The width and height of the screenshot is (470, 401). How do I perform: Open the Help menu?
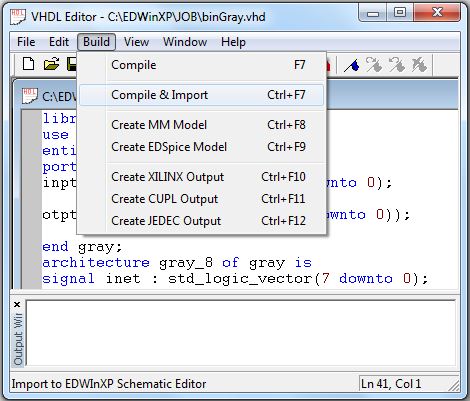click(x=233, y=42)
